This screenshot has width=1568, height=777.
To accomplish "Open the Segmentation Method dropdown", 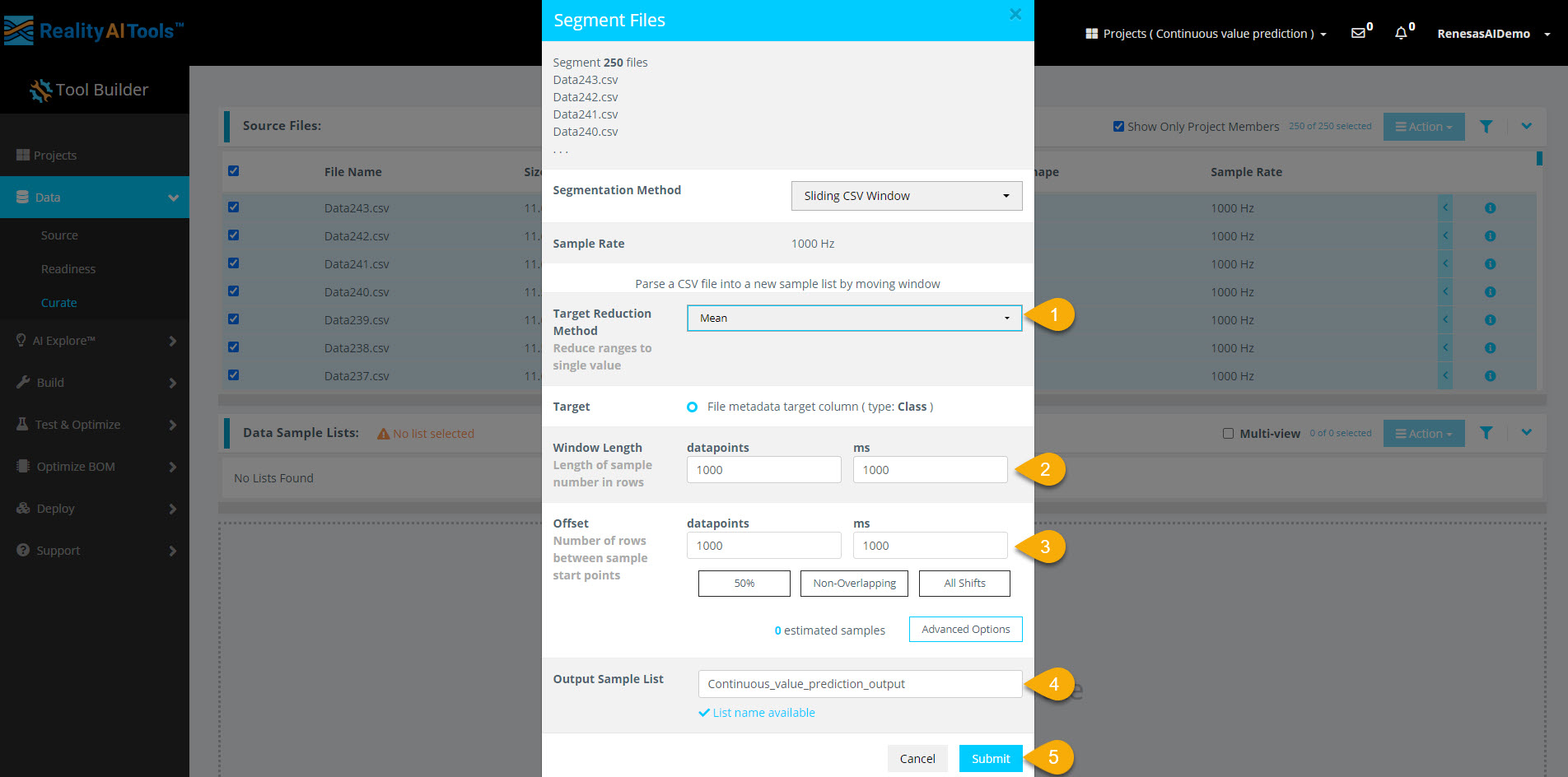I will [906, 196].
